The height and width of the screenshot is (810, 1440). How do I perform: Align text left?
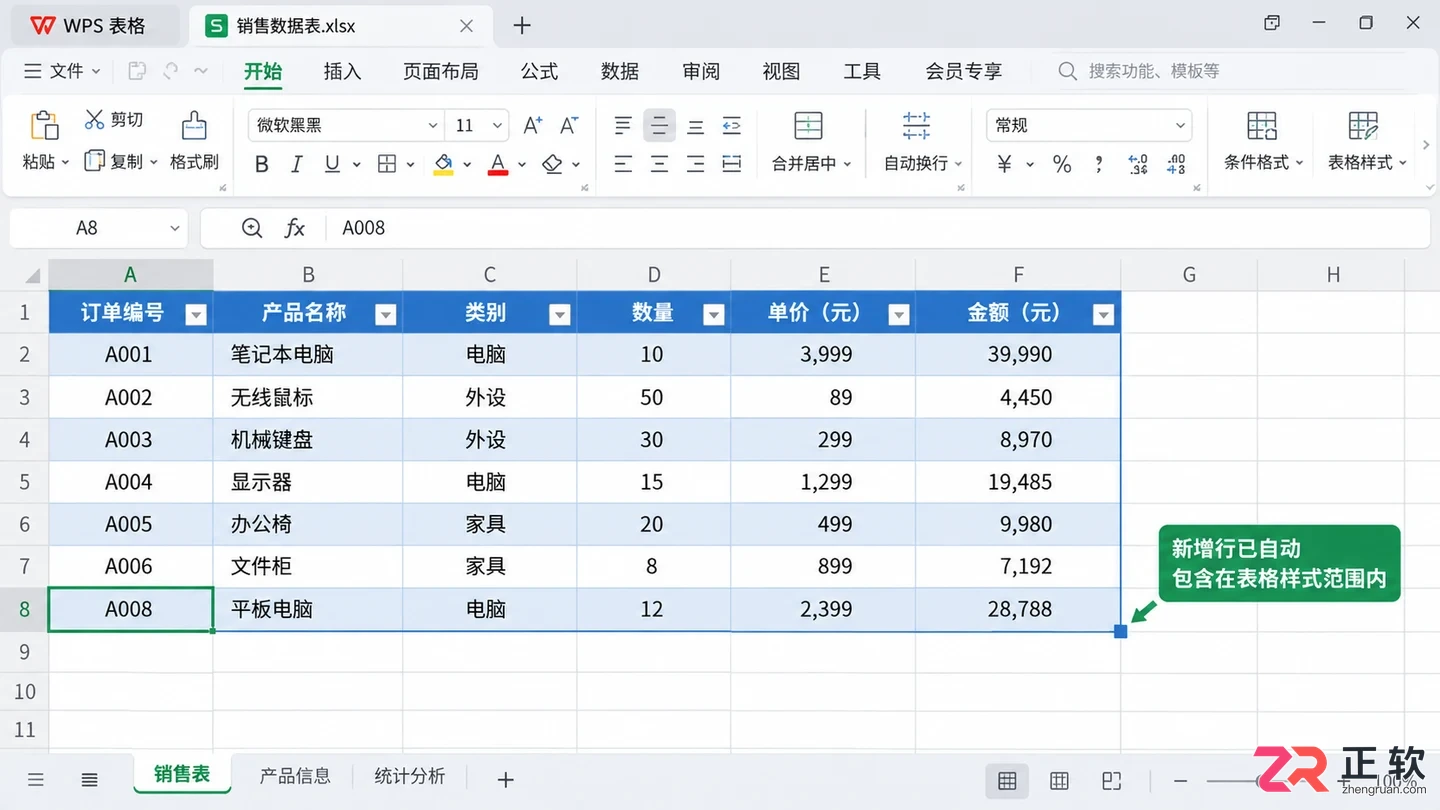point(623,164)
